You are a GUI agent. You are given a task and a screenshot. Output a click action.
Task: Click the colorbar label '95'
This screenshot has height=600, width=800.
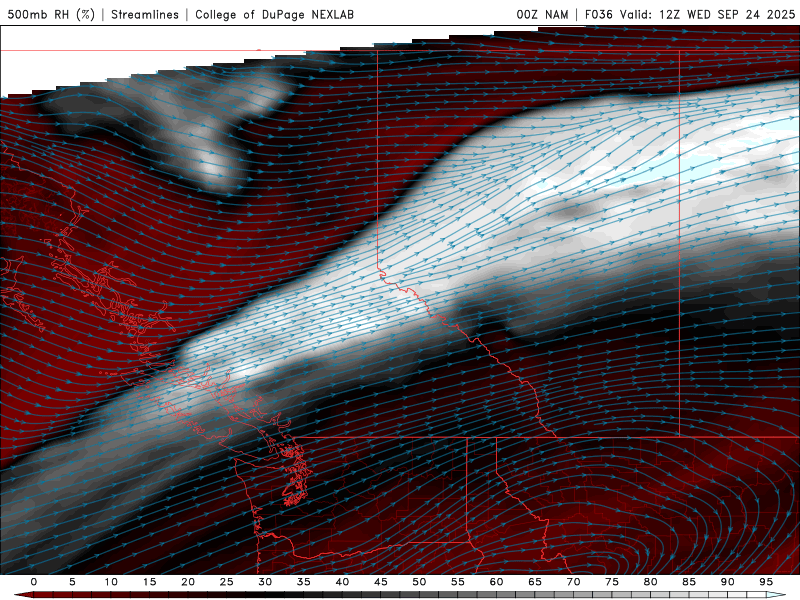coord(766,582)
